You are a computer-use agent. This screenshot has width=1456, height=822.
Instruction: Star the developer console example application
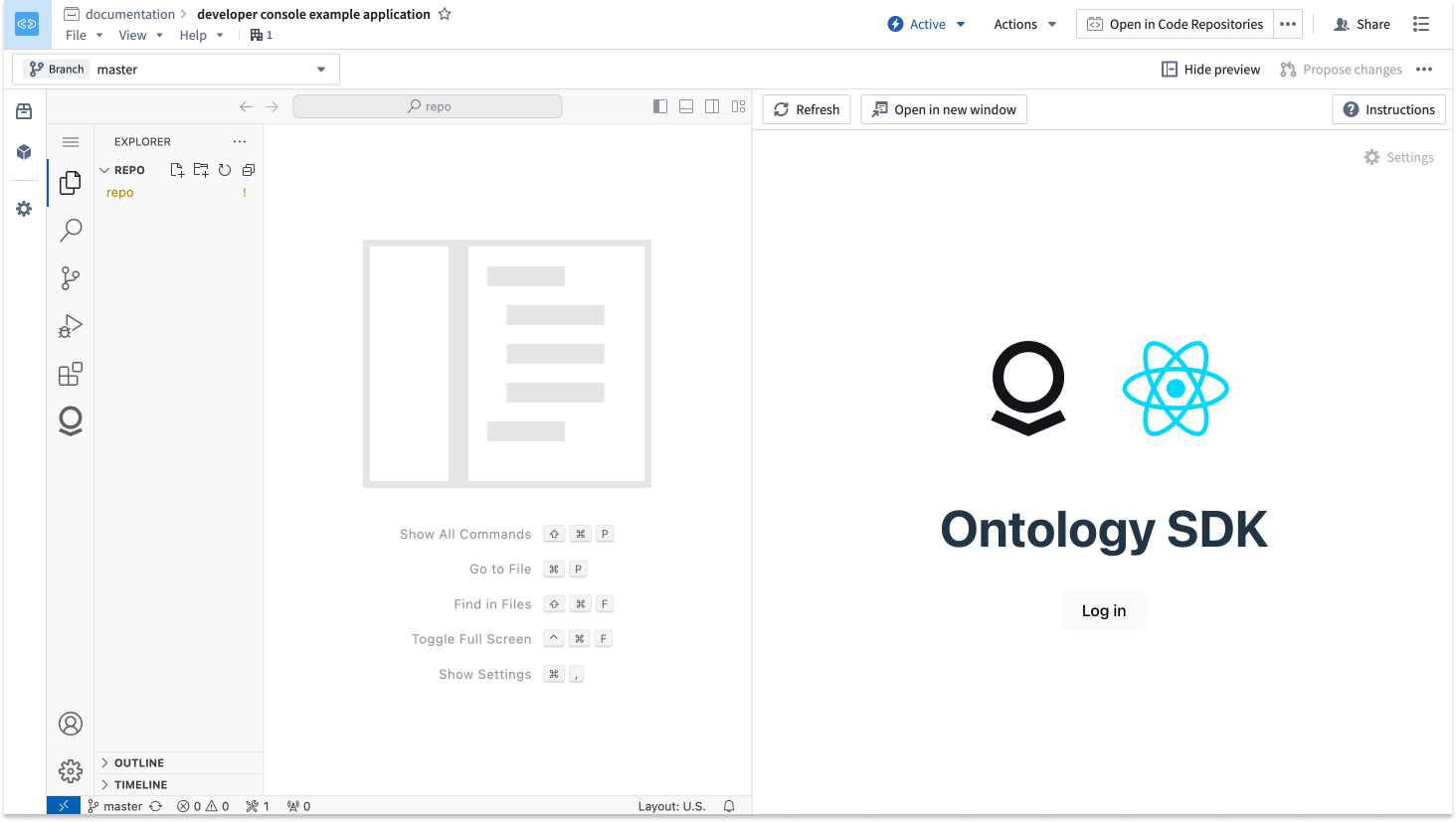coord(445,14)
